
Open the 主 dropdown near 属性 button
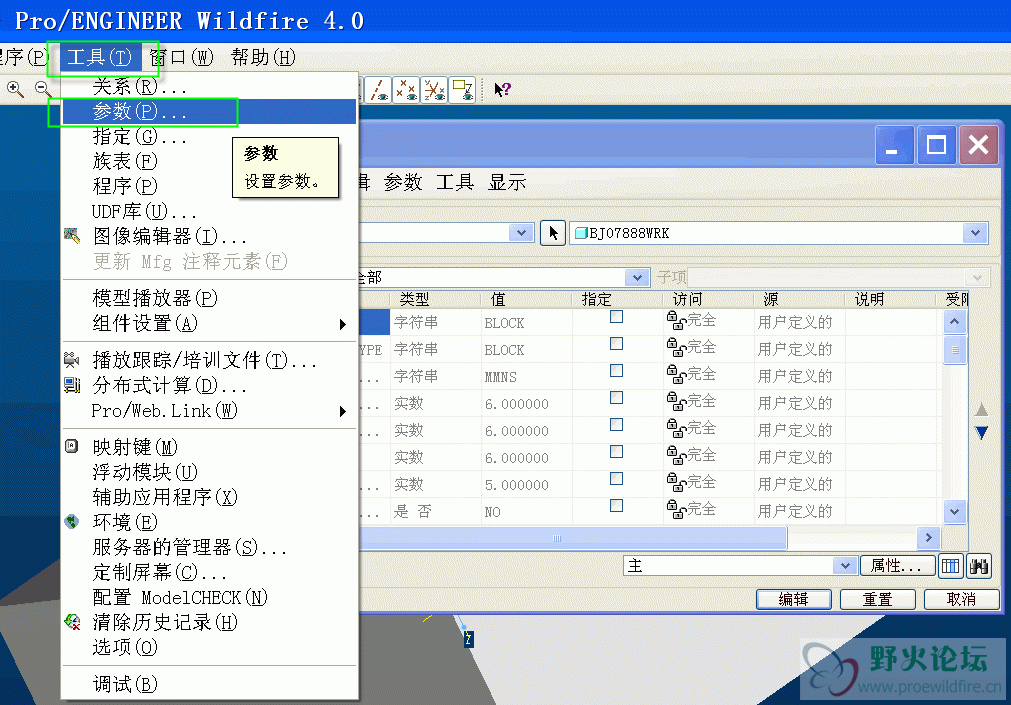click(x=845, y=566)
